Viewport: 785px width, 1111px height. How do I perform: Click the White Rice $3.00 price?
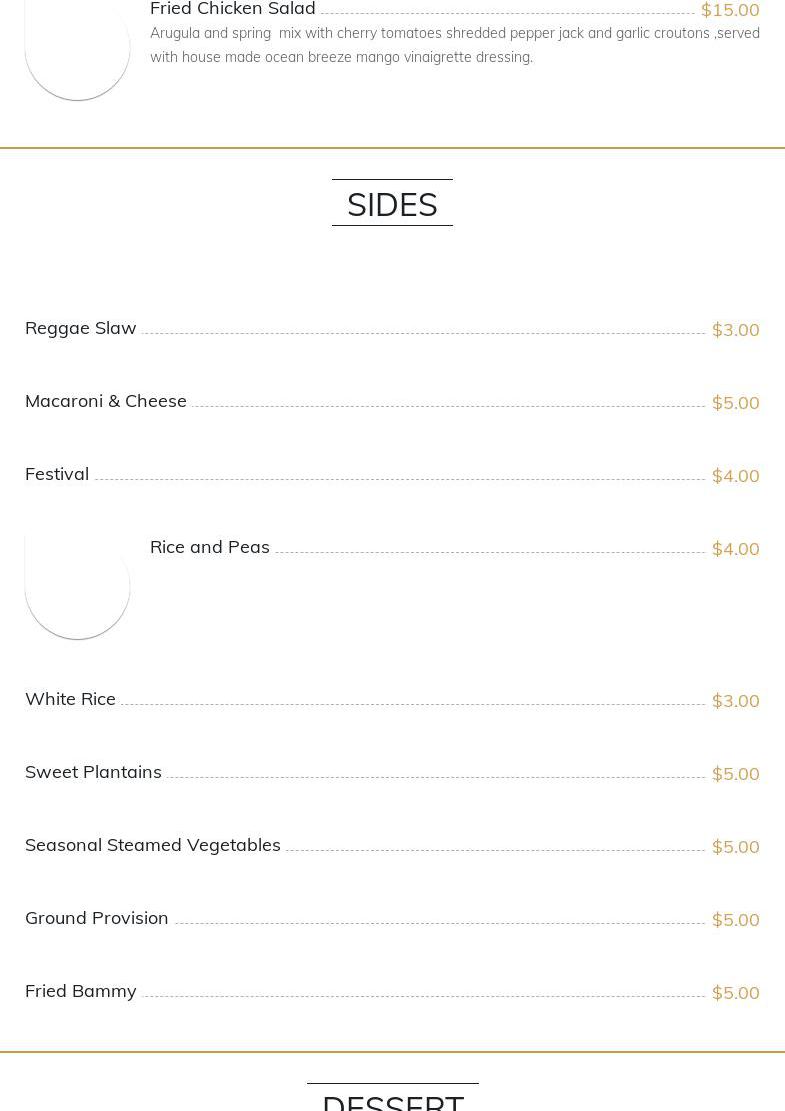click(x=735, y=701)
